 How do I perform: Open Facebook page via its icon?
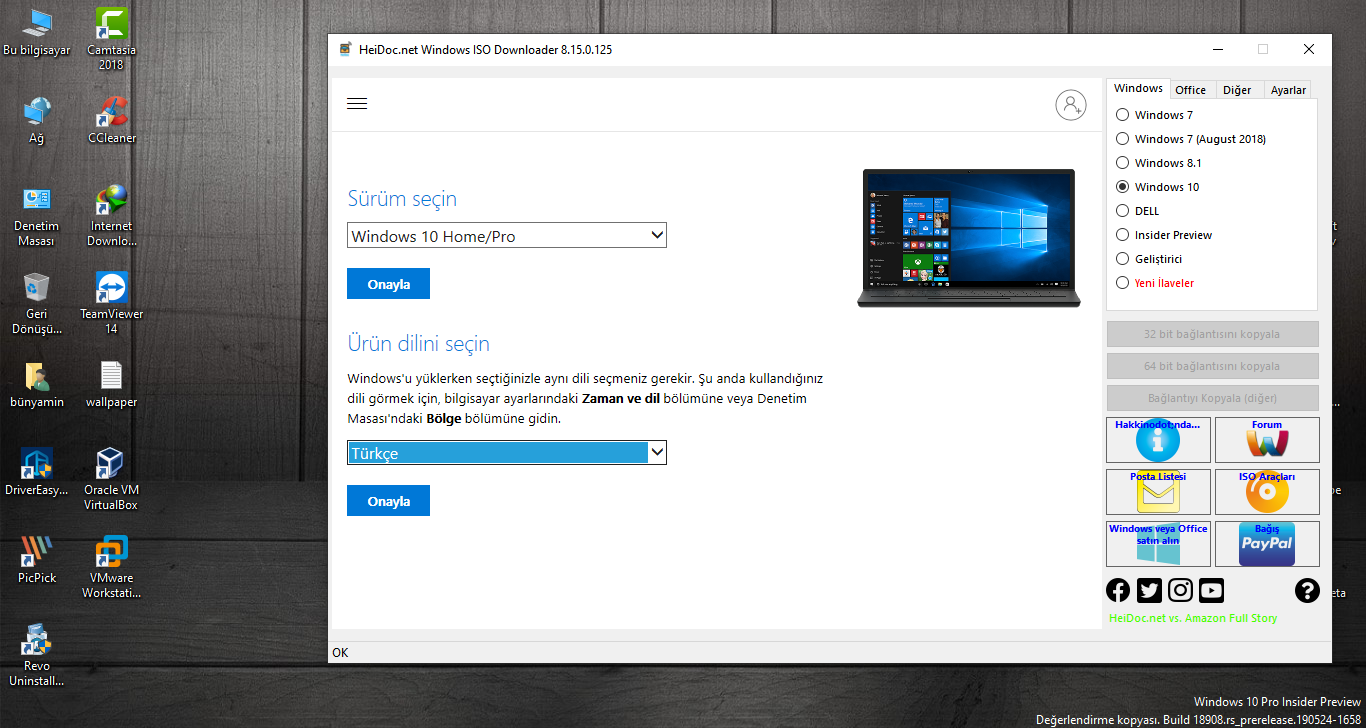coord(1118,590)
